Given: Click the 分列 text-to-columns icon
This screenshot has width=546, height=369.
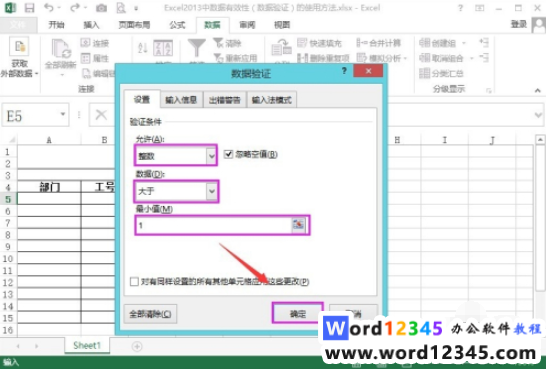Looking at the screenshot, I should [x=281, y=47].
